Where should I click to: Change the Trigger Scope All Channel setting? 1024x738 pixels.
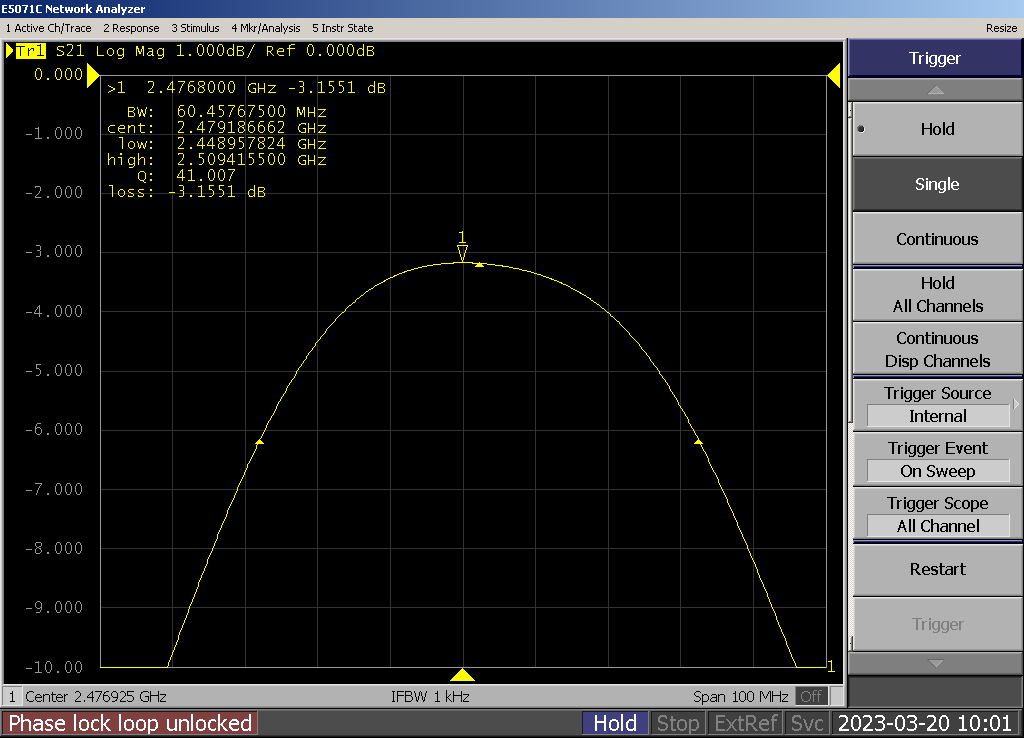pos(936,515)
